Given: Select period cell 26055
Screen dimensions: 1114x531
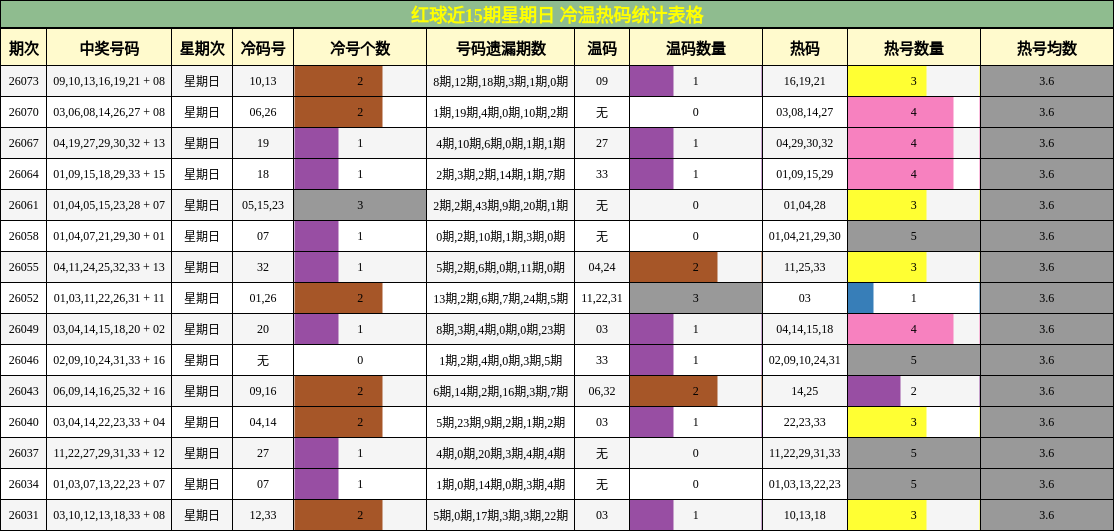Looking at the screenshot, I should coord(23,267).
